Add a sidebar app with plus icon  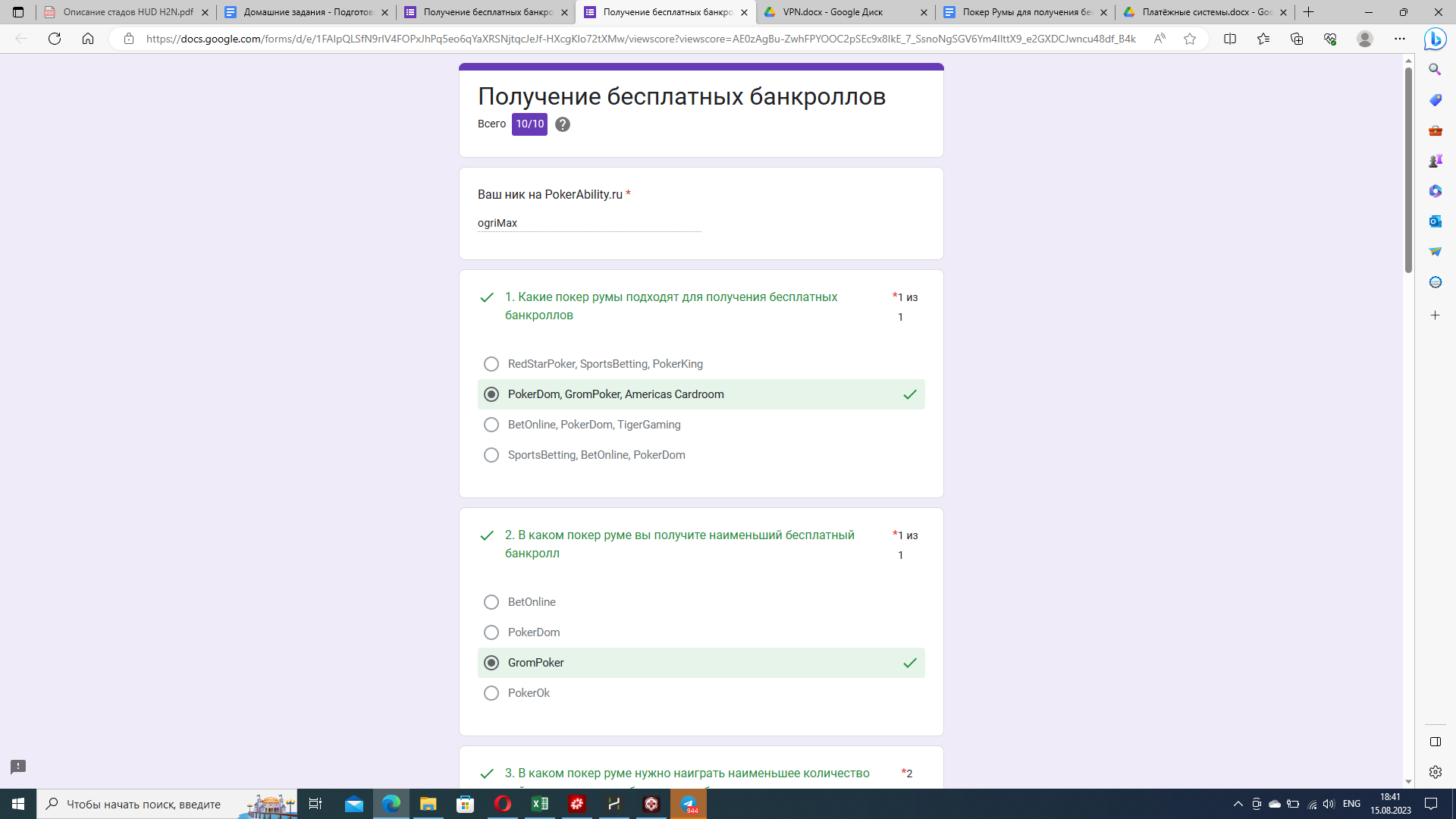pos(1435,315)
